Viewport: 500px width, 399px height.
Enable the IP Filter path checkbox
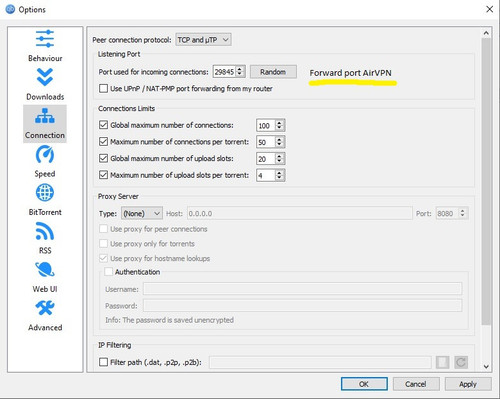tap(103, 362)
